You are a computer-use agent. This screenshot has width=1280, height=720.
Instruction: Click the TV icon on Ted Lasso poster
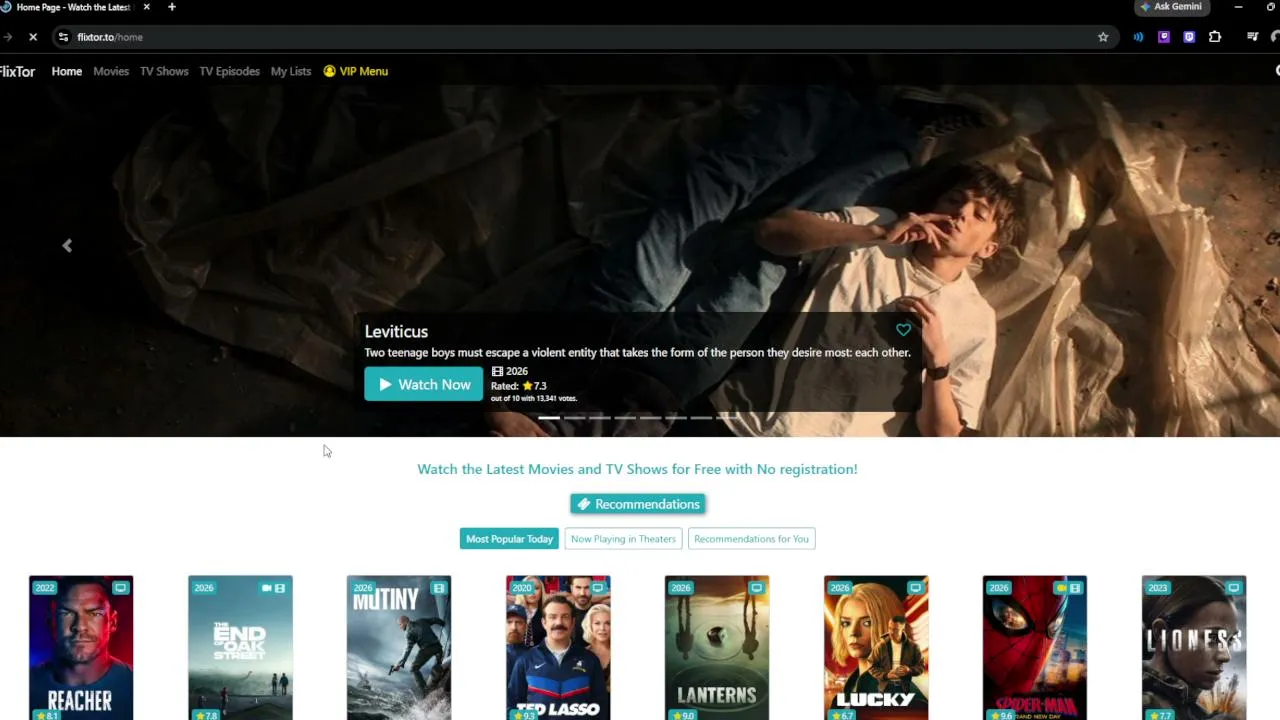(x=597, y=588)
